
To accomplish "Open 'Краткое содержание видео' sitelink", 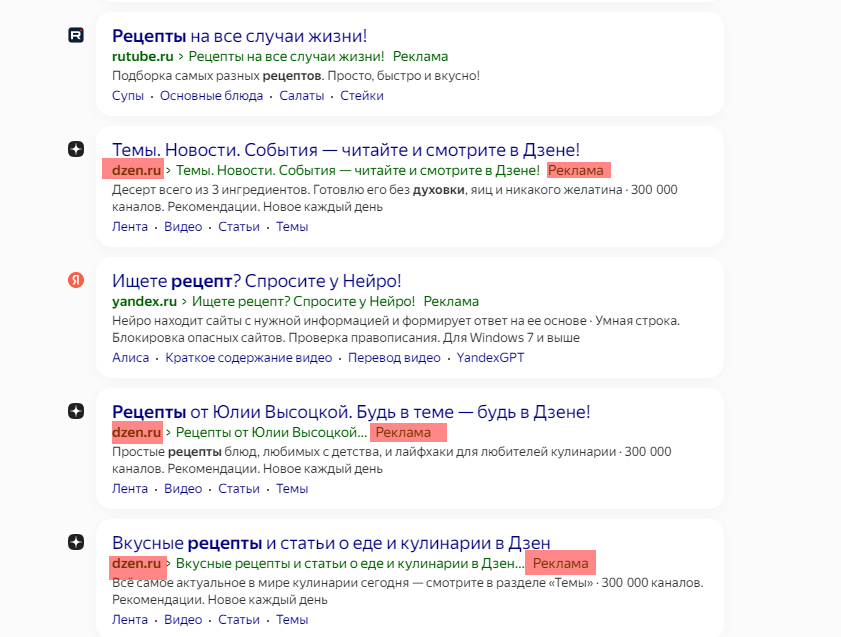I will [x=248, y=358].
